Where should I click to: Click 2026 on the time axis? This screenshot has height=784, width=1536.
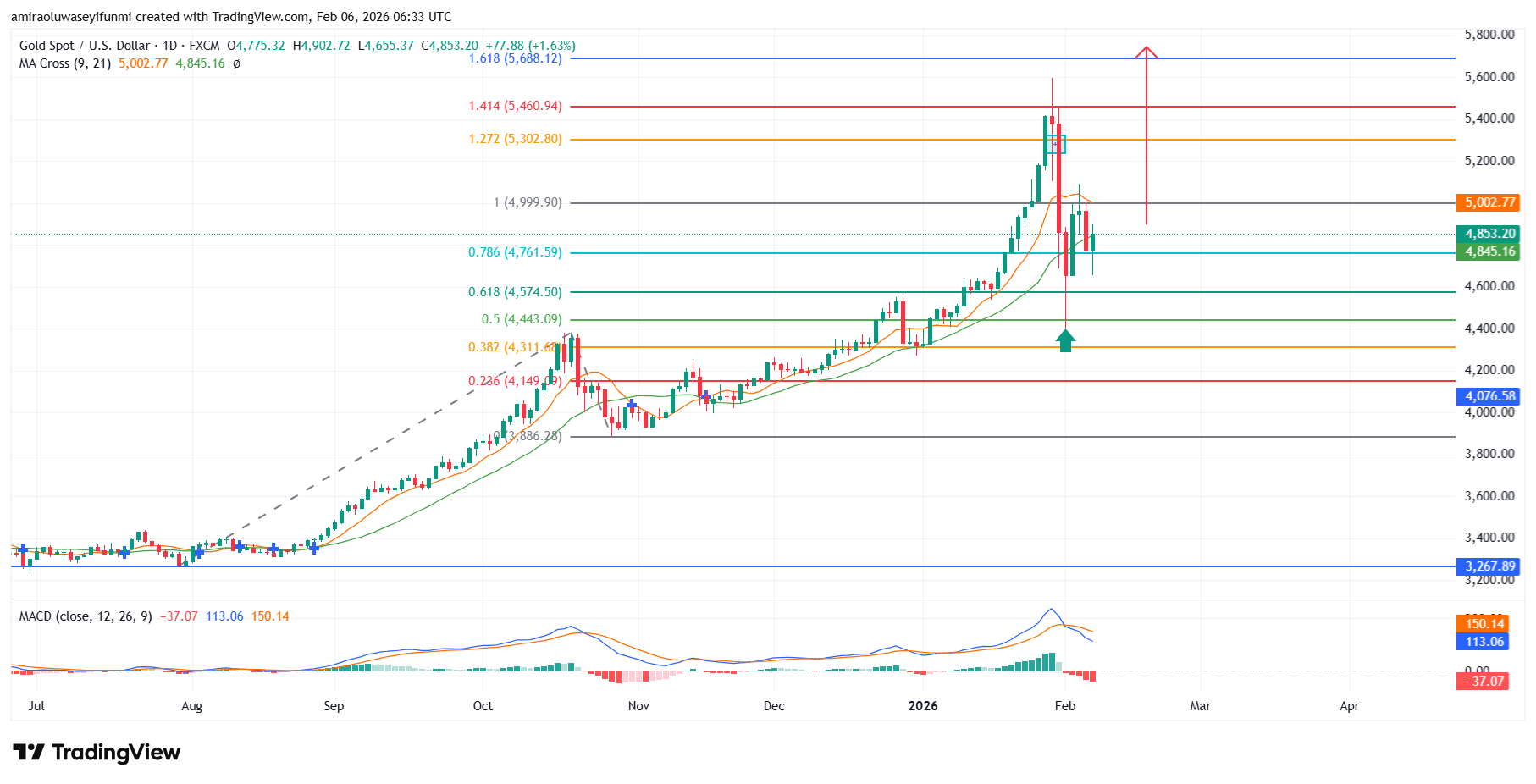[x=922, y=705]
